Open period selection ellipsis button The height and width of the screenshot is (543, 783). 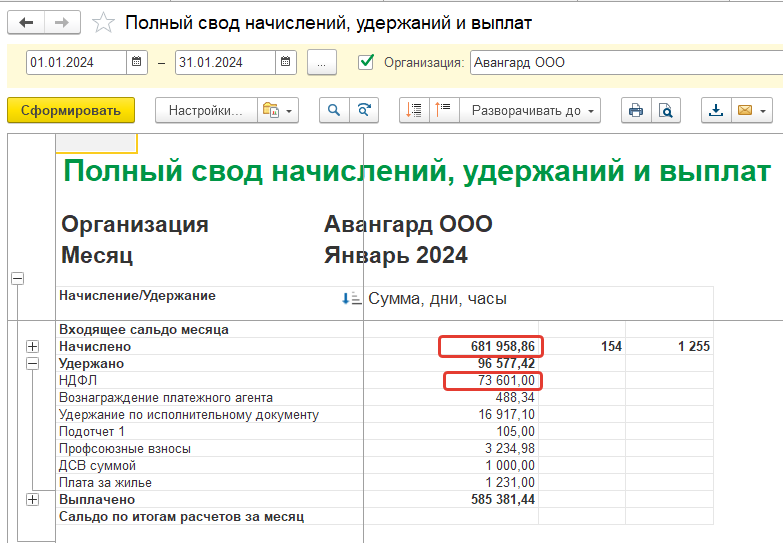pyautogui.click(x=322, y=62)
